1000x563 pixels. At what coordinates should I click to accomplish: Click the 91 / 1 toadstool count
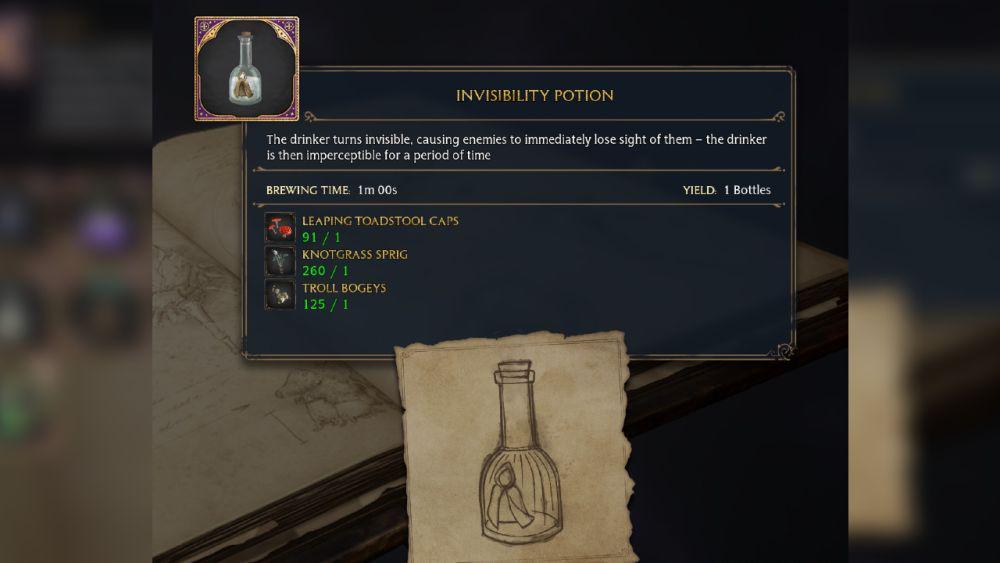pyautogui.click(x=321, y=238)
